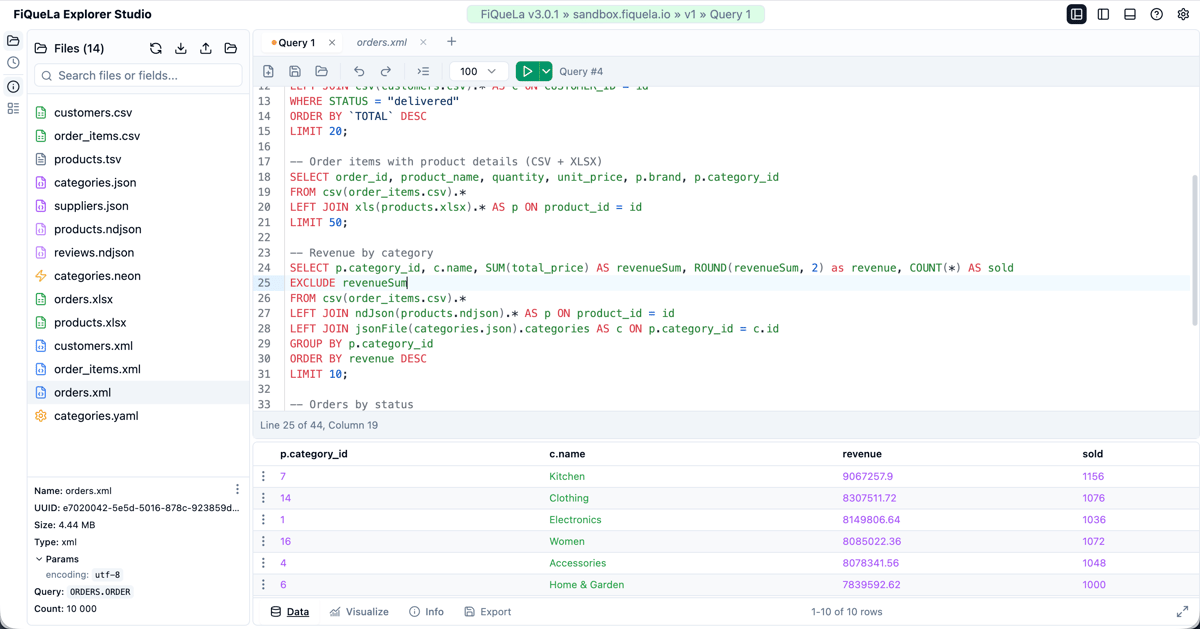
Task: Click the p.category_id column header
Action: point(314,454)
